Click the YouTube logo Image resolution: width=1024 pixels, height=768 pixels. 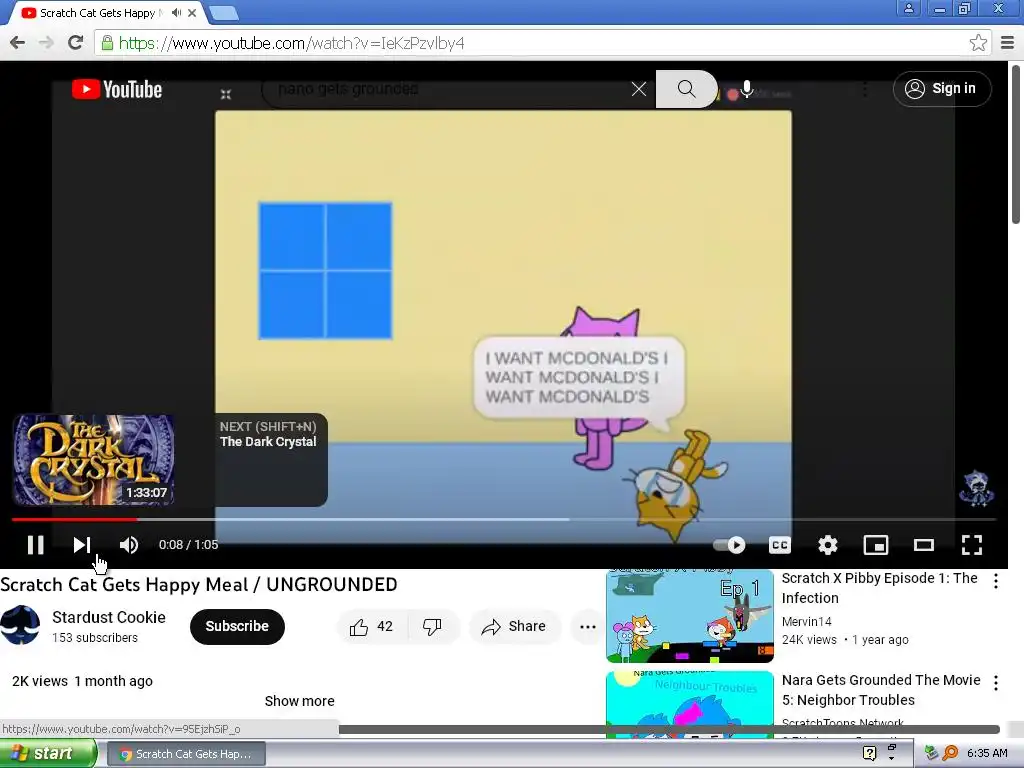coord(117,89)
